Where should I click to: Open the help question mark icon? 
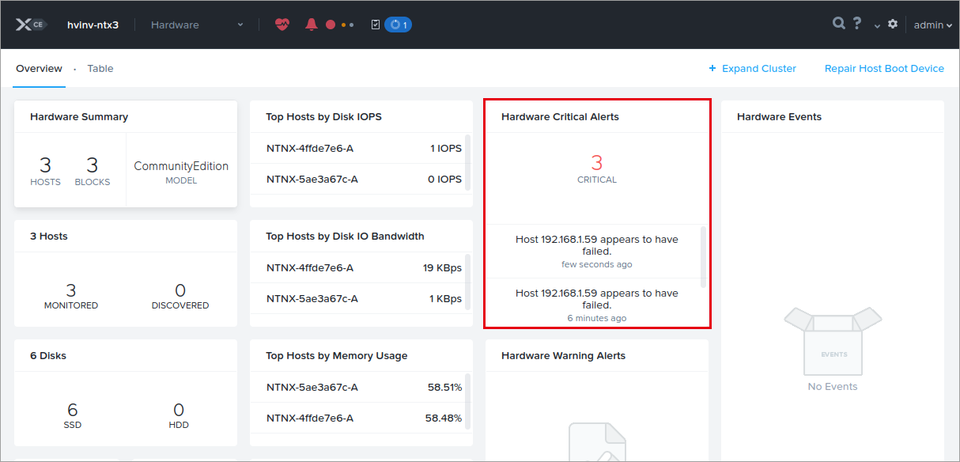click(x=857, y=24)
